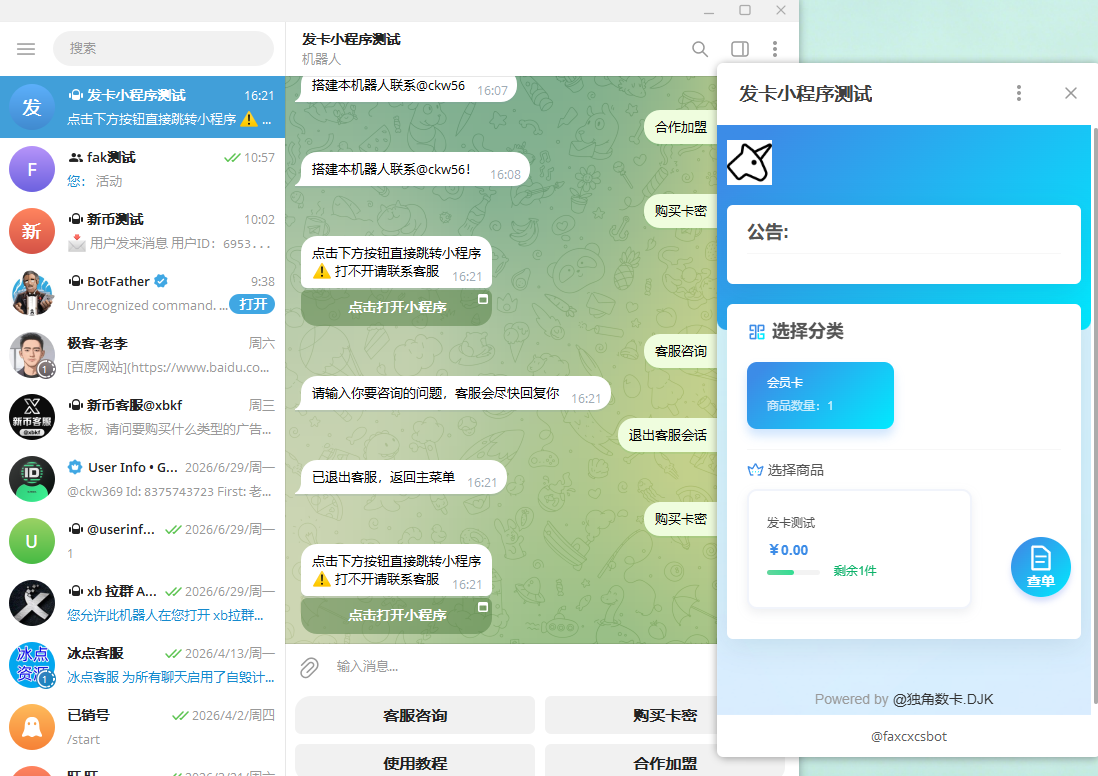
Task: Click the 客服咨询 keyboard button
Action: [415, 715]
